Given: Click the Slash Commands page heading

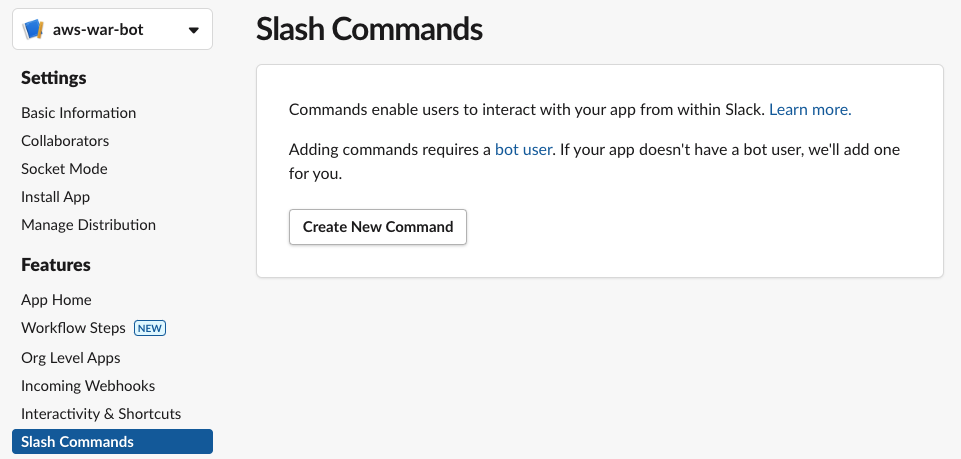Looking at the screenshot, I should [x=370, y=29].
